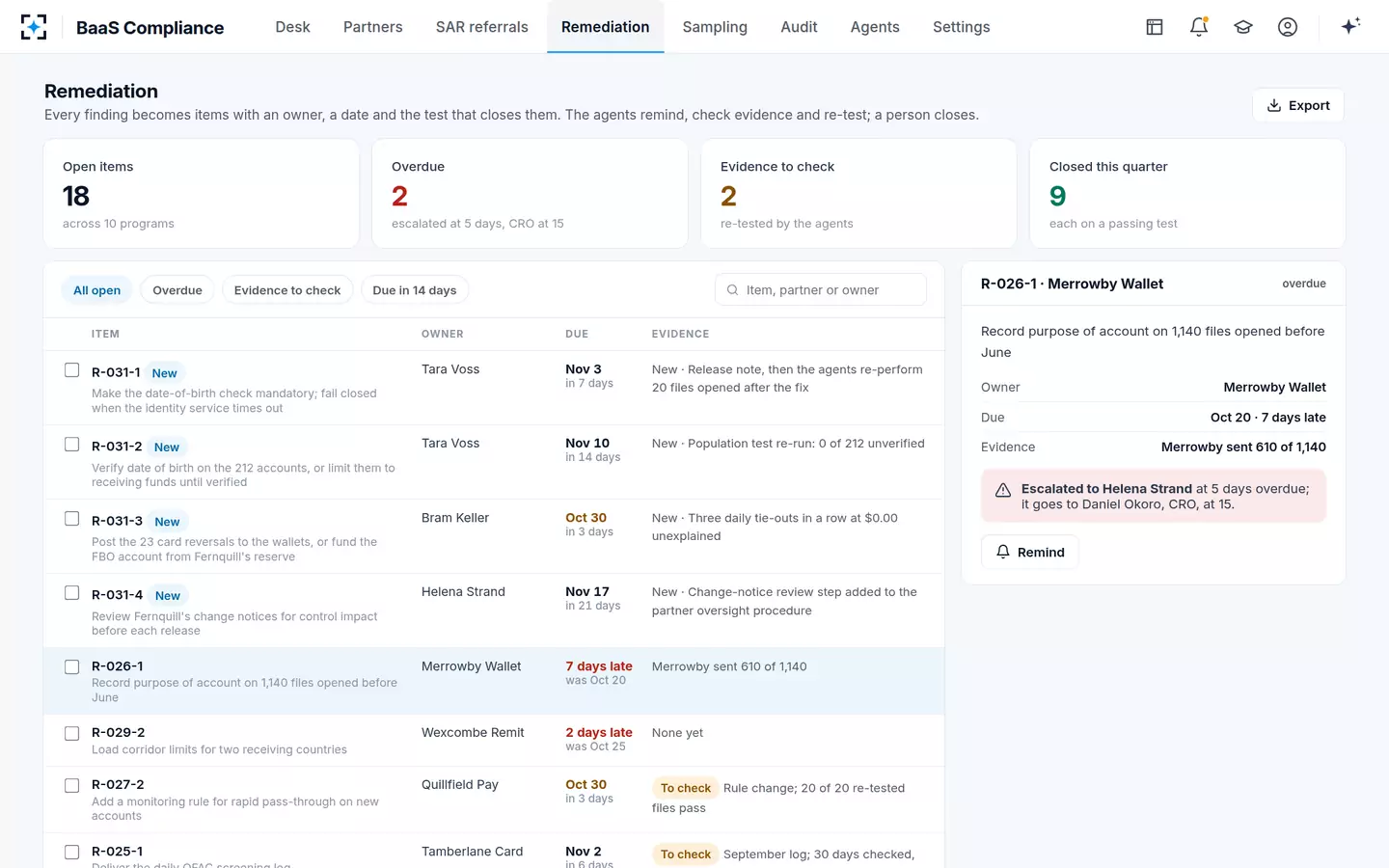Tick the checkbox for R-025-1
1389x868 pixels.
pyautogui.click(x=71, y=853)
